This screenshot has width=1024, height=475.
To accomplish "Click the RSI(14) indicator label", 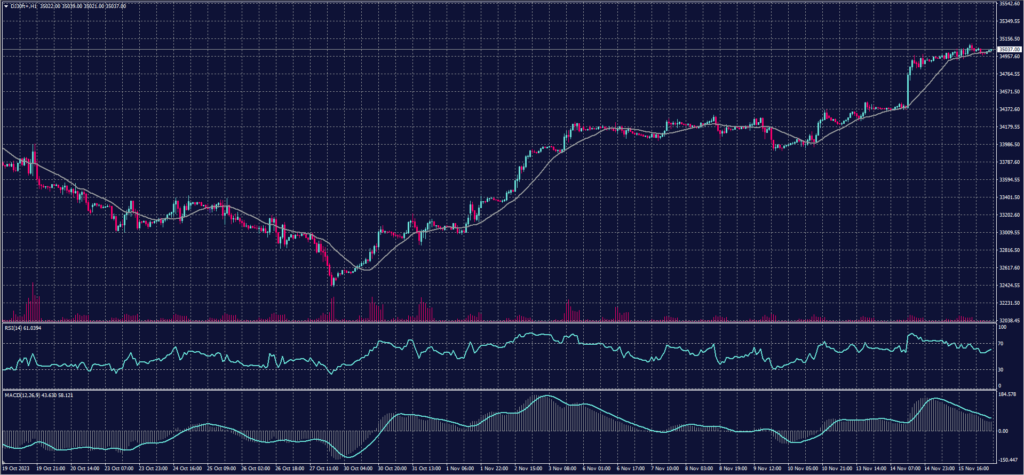I will [17, 326].
